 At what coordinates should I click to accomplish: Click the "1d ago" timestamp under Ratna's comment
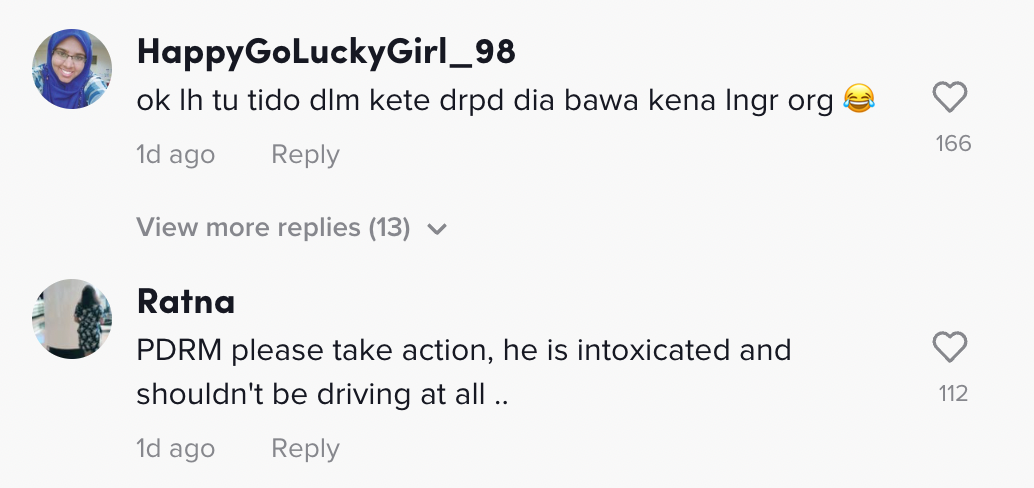point(175,449)
